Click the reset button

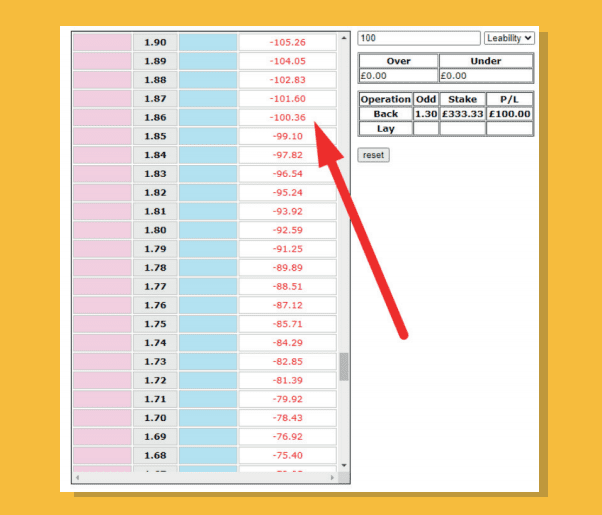(373, 155)
